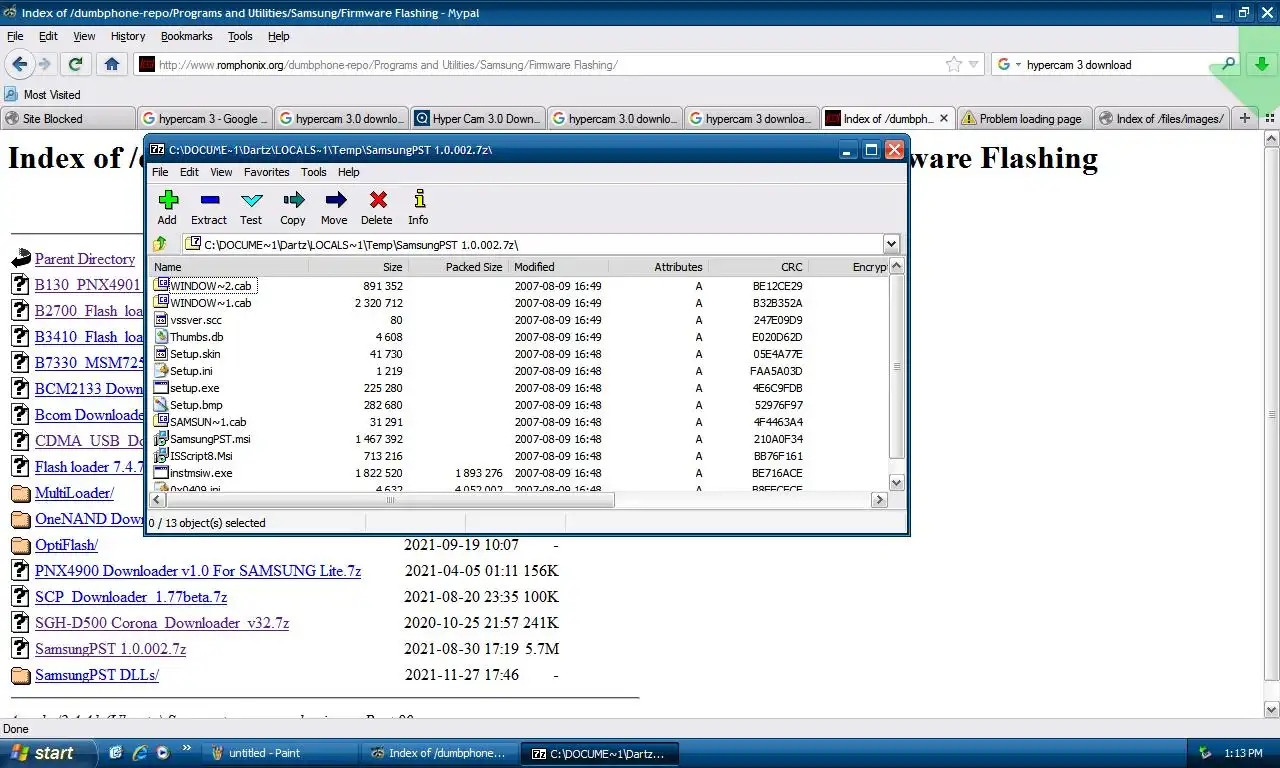
Task: Click the Extract toolbar icon in 7-Zip
Action: pos(209,200)
